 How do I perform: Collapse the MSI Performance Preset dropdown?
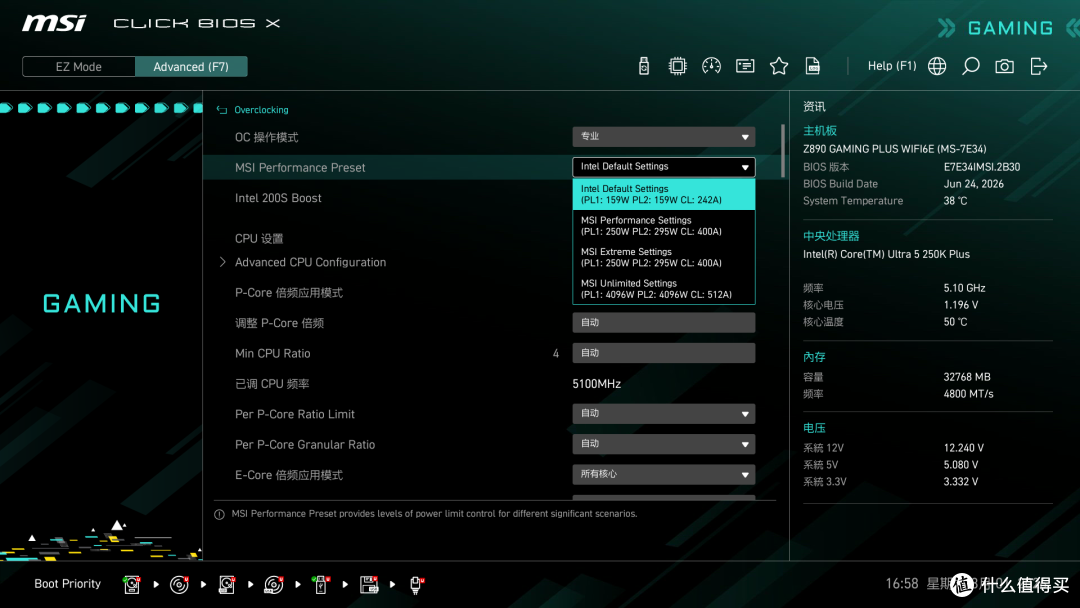pyautogui.click(x=663, y=167)
